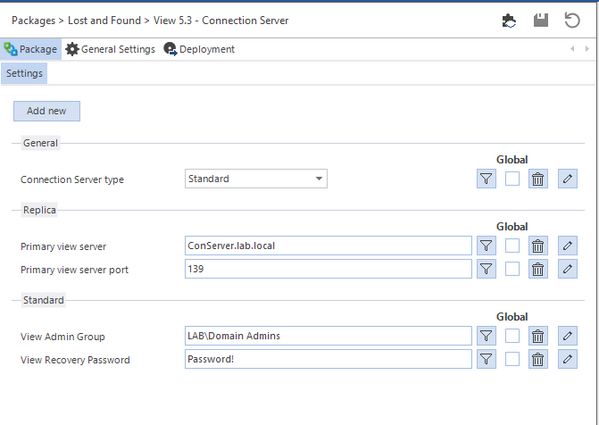The width and height of the screenshot is (599, 425).
Task: Toggle Global checkbox for Connection Server type
Action: (x=512, y=179)
